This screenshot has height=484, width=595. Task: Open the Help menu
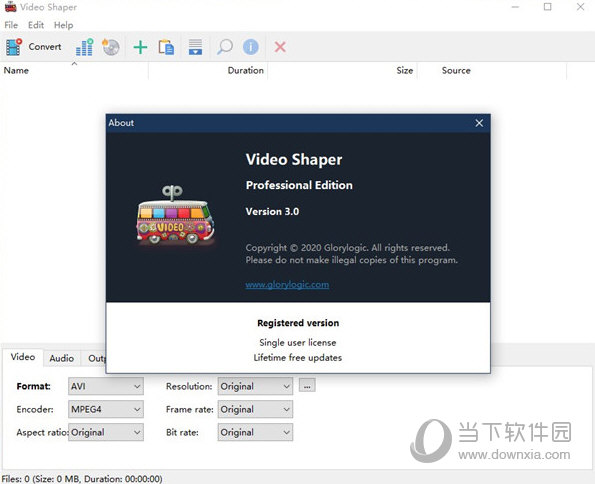63,25
